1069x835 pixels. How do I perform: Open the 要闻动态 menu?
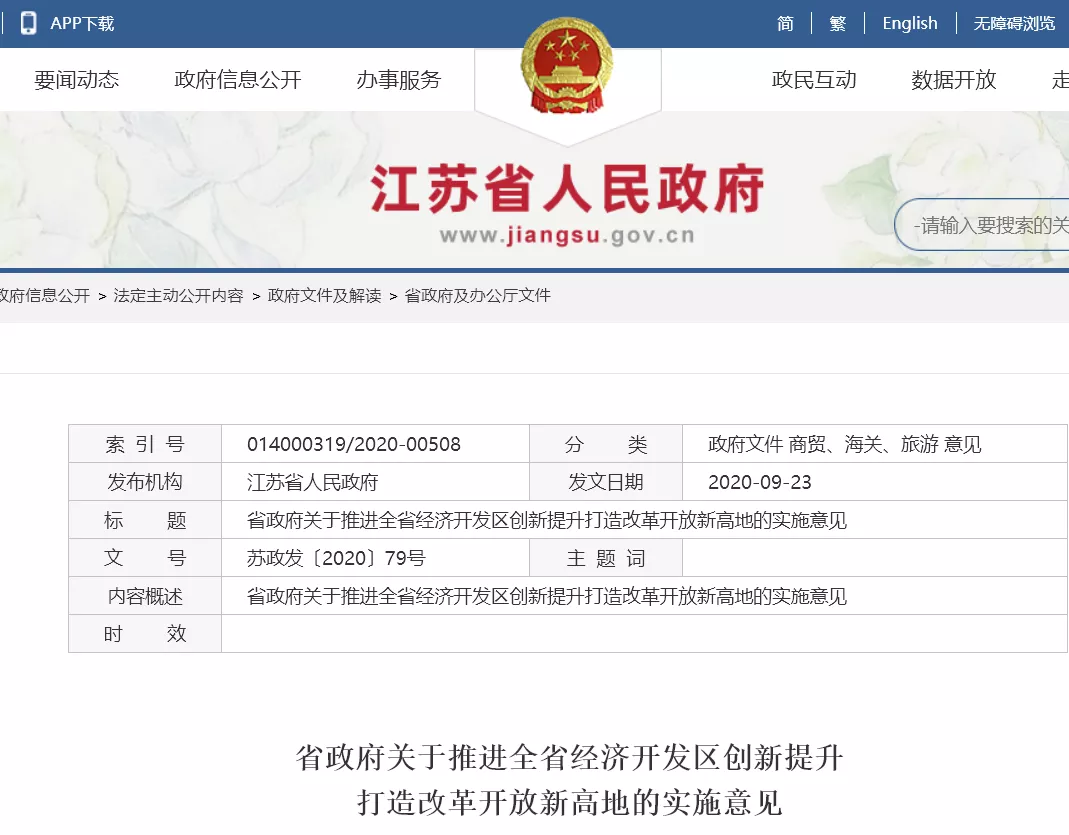(77, 80)
